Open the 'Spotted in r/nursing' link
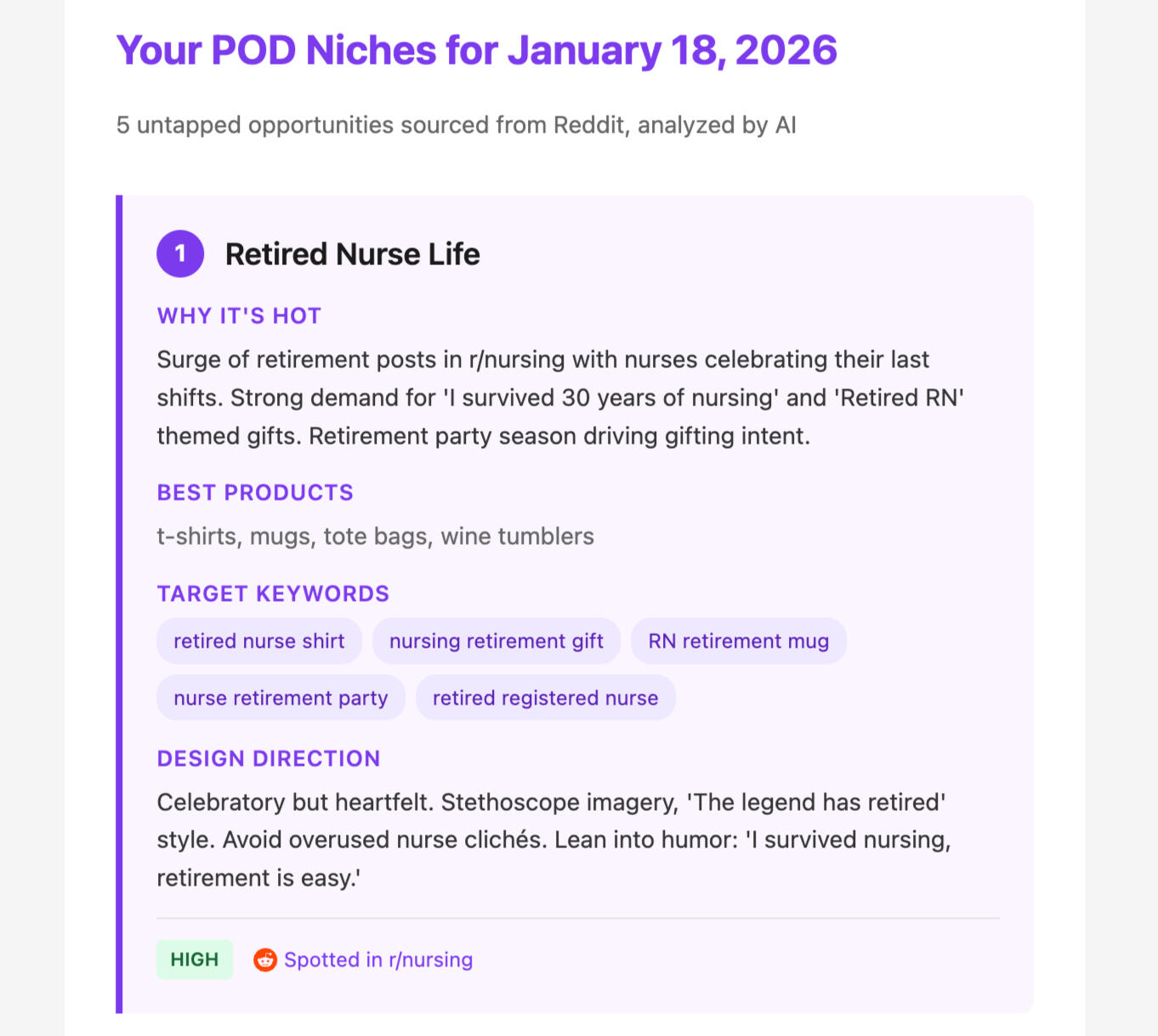 point(377,960)
